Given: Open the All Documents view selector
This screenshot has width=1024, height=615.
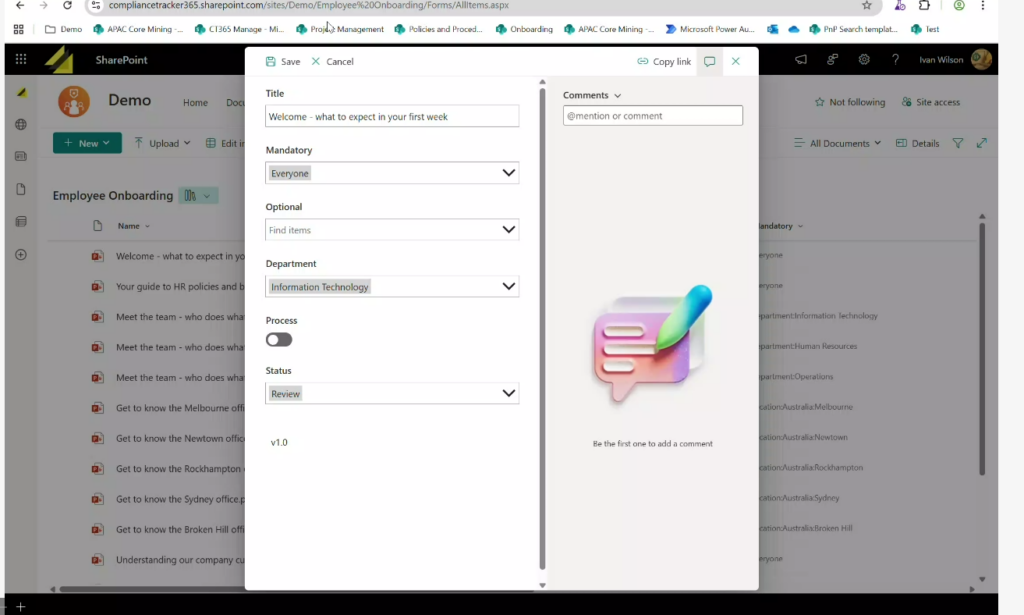Looking at the screenshot, I should 837,143.
